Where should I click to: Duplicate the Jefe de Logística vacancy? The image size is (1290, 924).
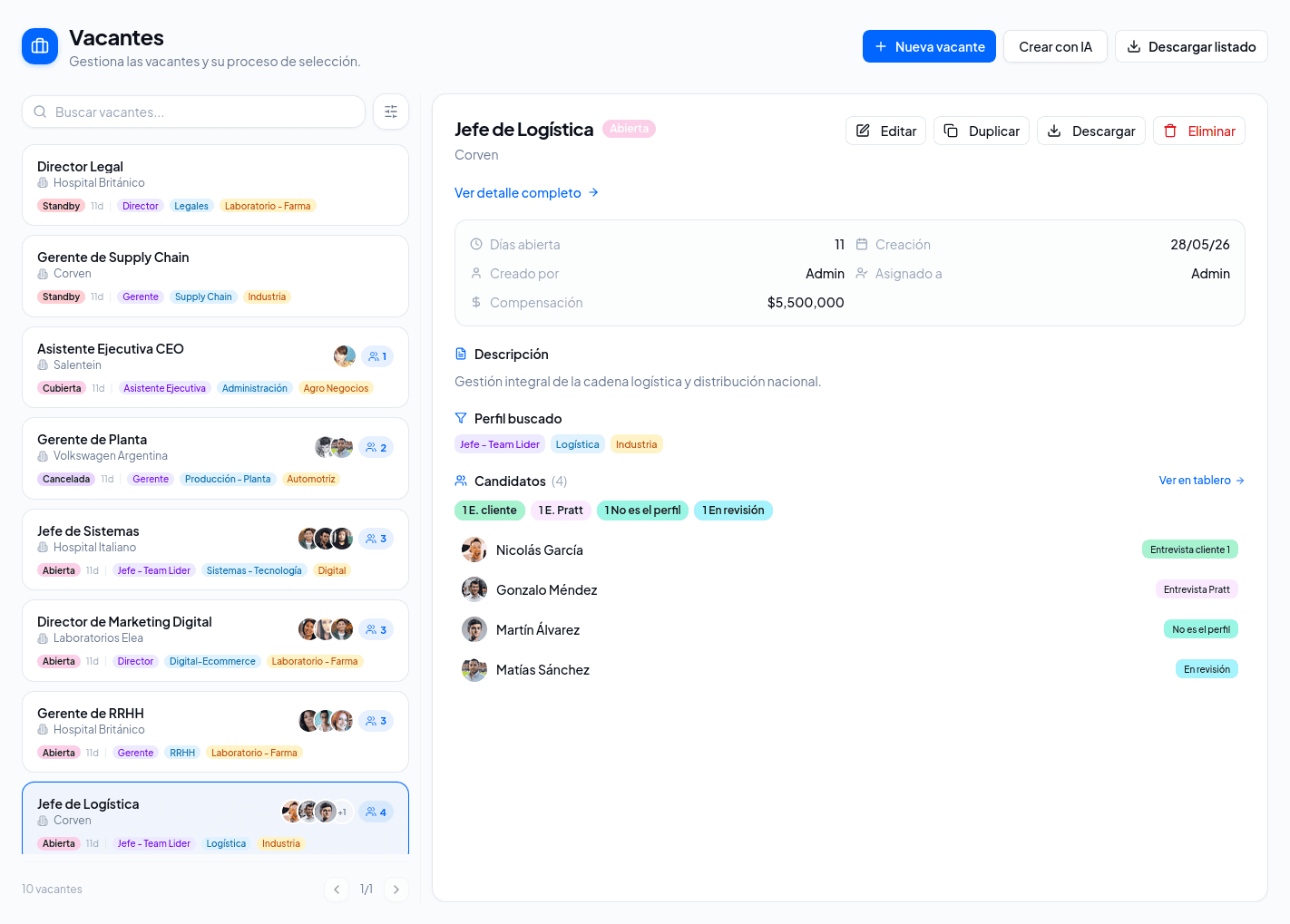point(982,131)
